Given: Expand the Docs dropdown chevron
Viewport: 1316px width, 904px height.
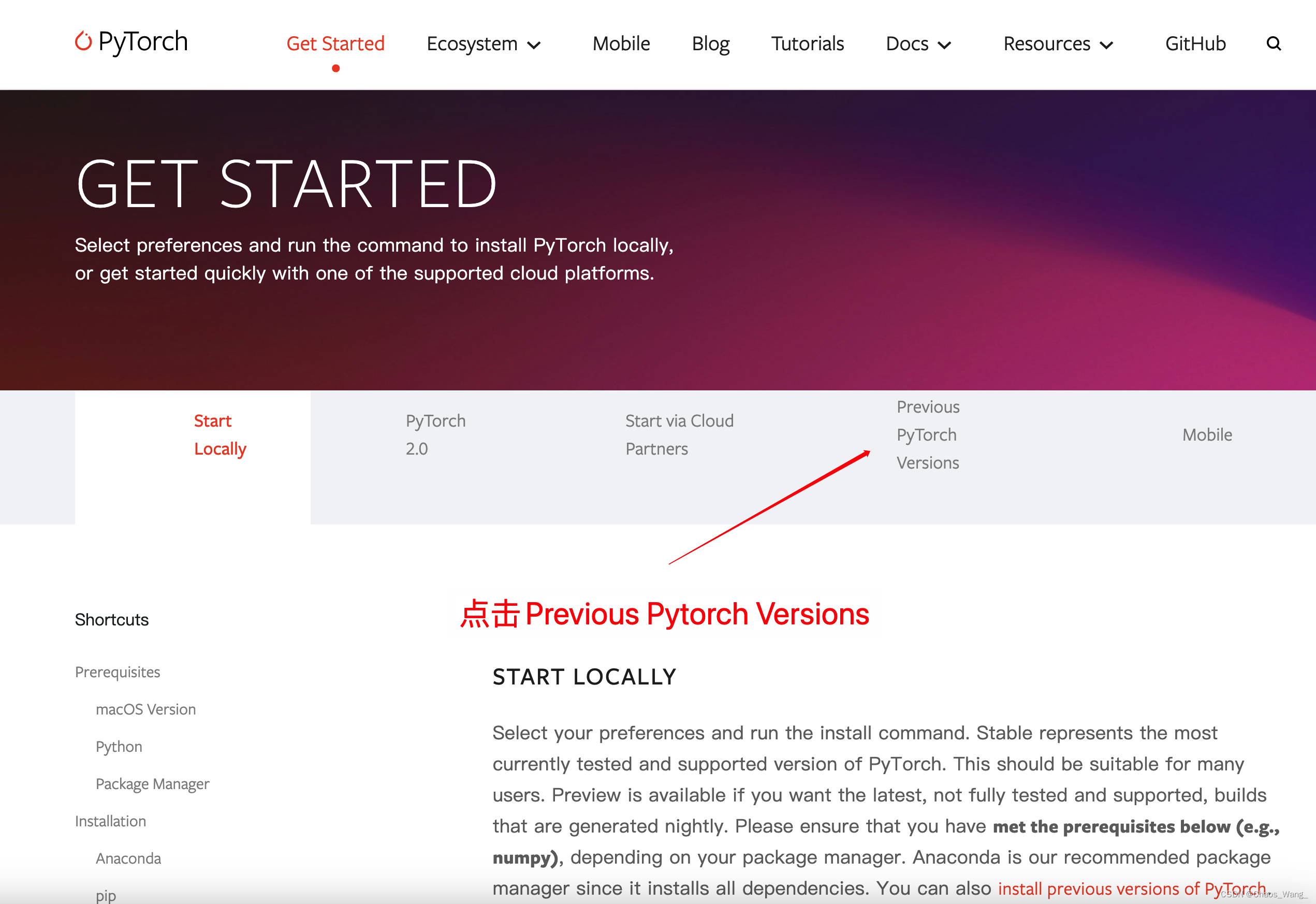Looking at the screenshot, I should click(x=944, y=46).
